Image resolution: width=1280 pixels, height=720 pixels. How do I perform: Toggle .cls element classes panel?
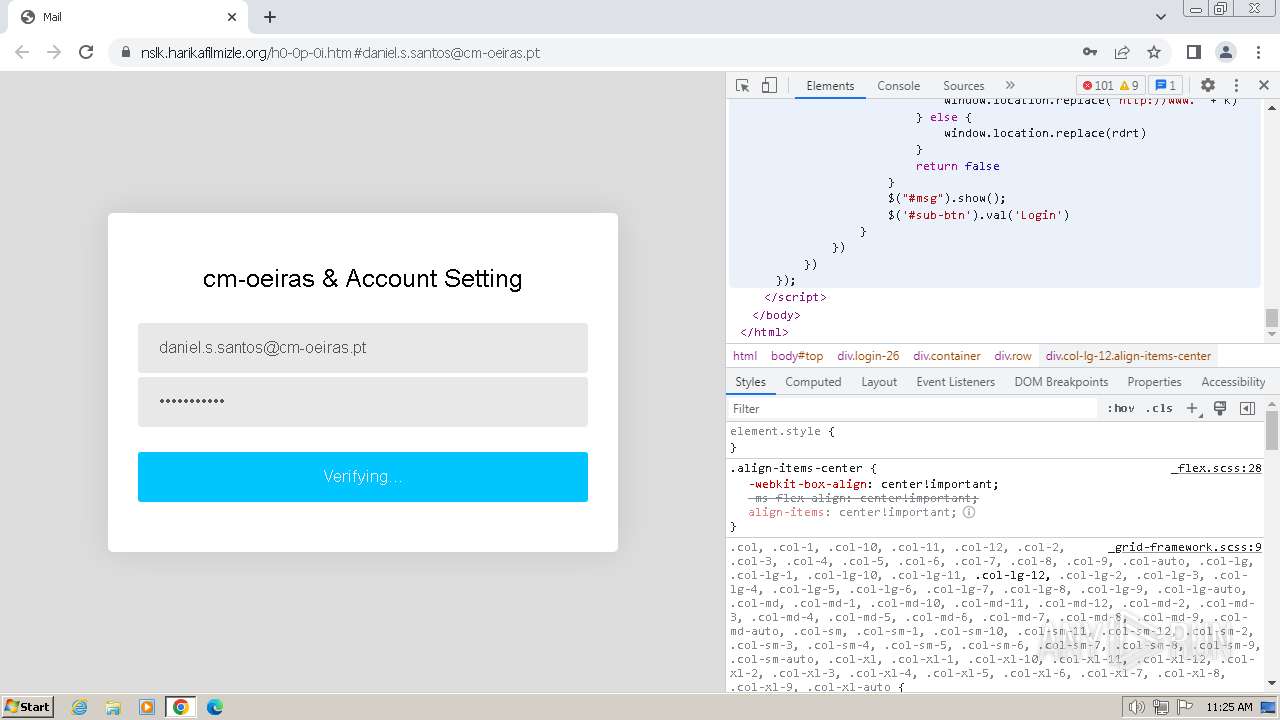pyautogui.click(x=1160, y=408)
